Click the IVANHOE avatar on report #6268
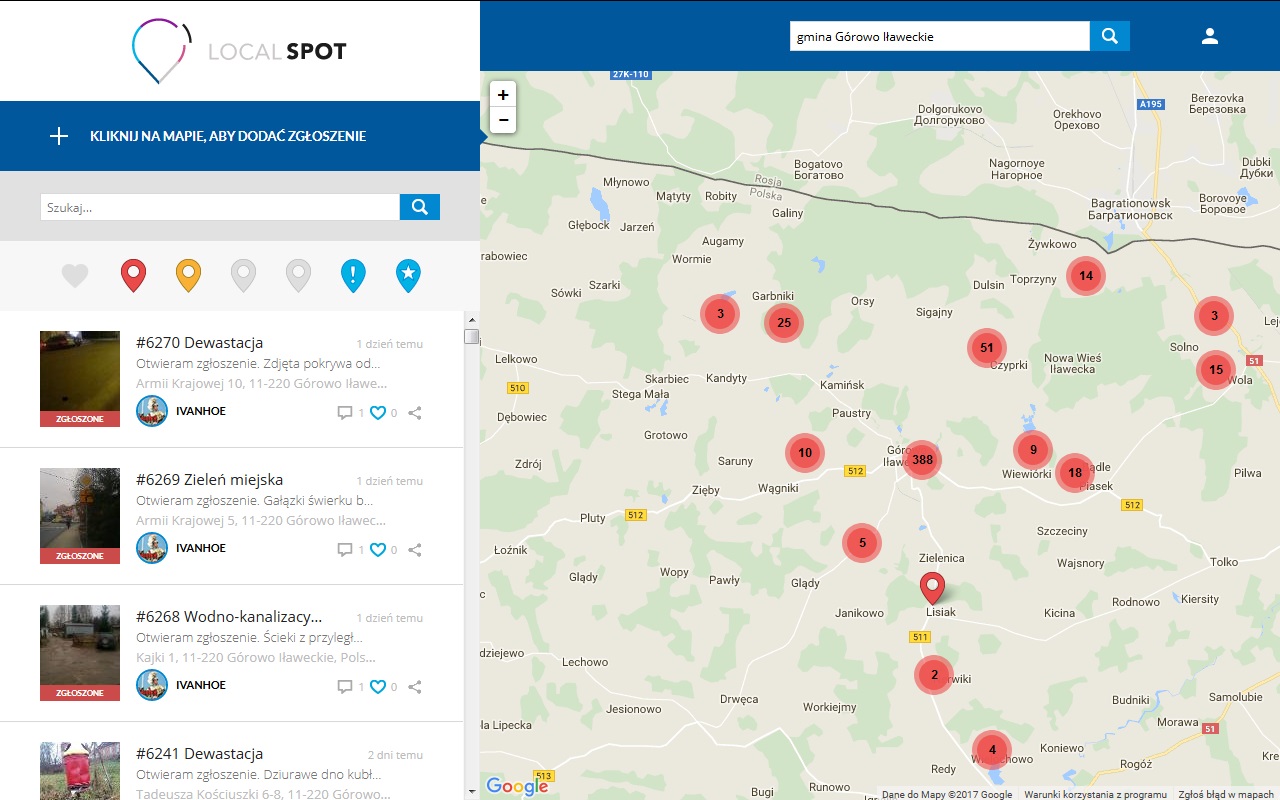Screen dimensions: 1280x800 click(152, 685)
